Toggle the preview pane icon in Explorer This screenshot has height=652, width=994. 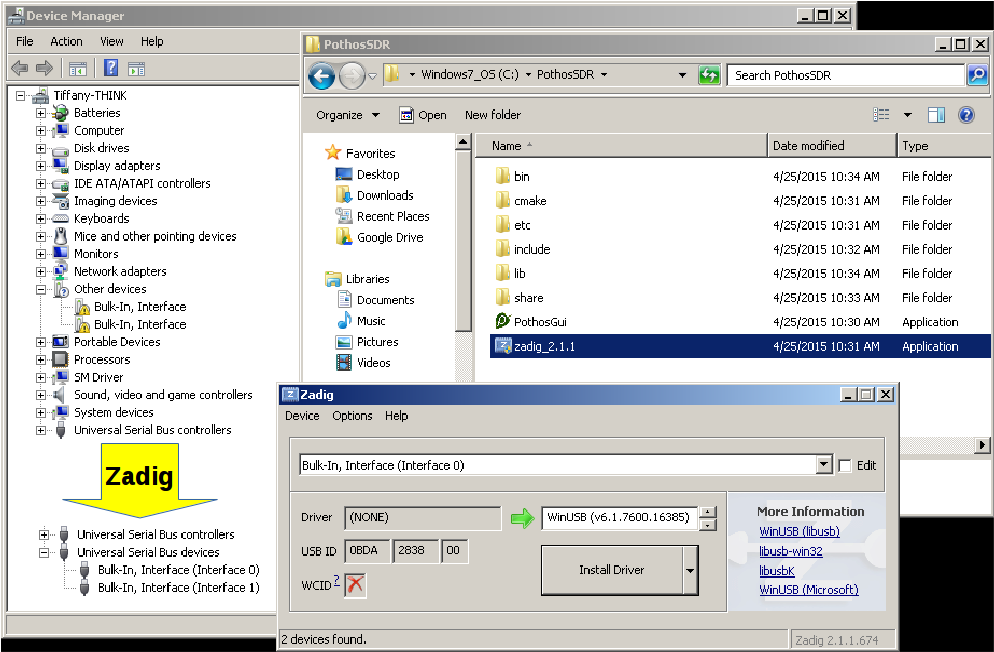[936, 115]
